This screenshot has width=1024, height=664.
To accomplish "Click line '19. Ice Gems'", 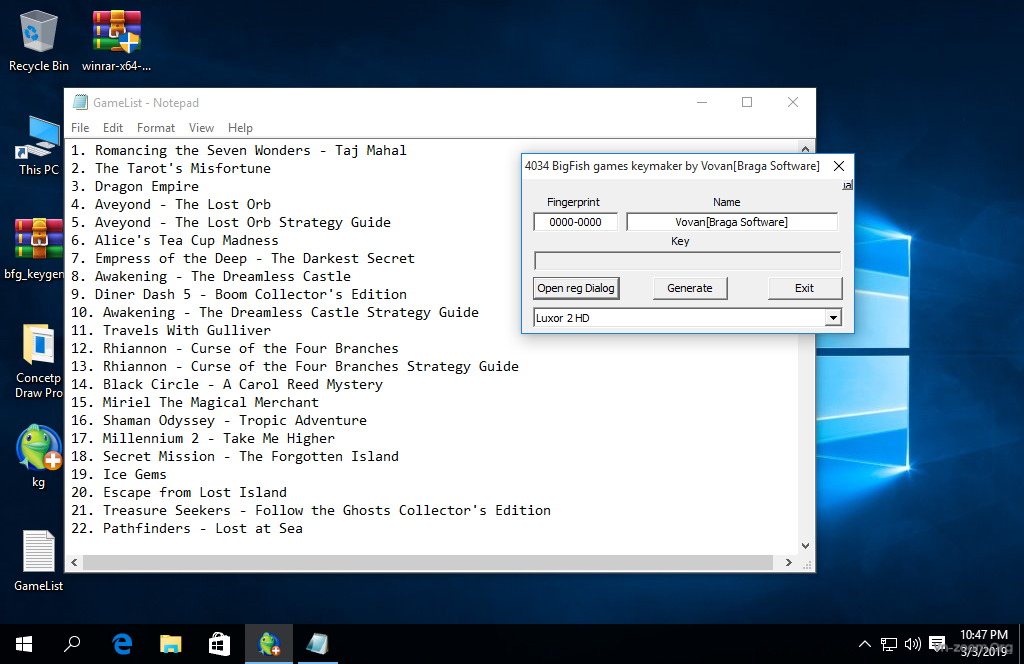I will [118, 475].
